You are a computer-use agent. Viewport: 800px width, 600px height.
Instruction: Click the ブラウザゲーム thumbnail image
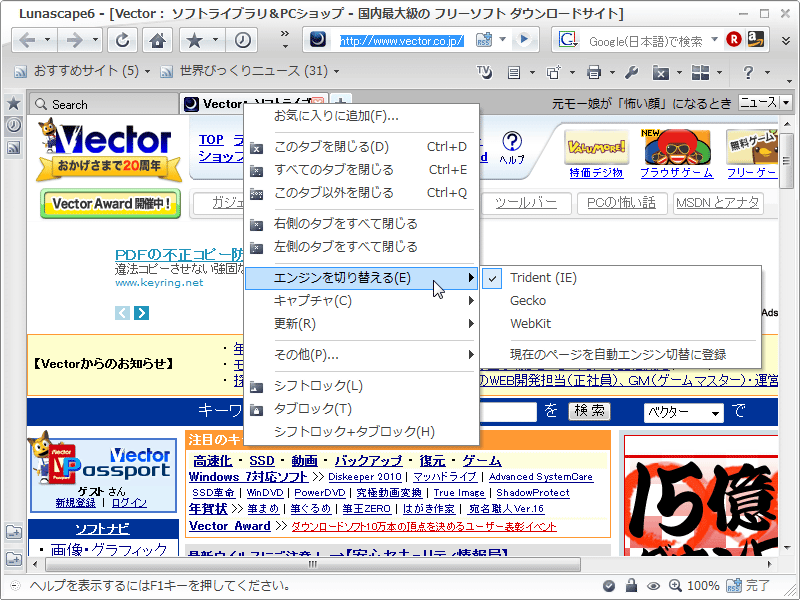[677, 148]
